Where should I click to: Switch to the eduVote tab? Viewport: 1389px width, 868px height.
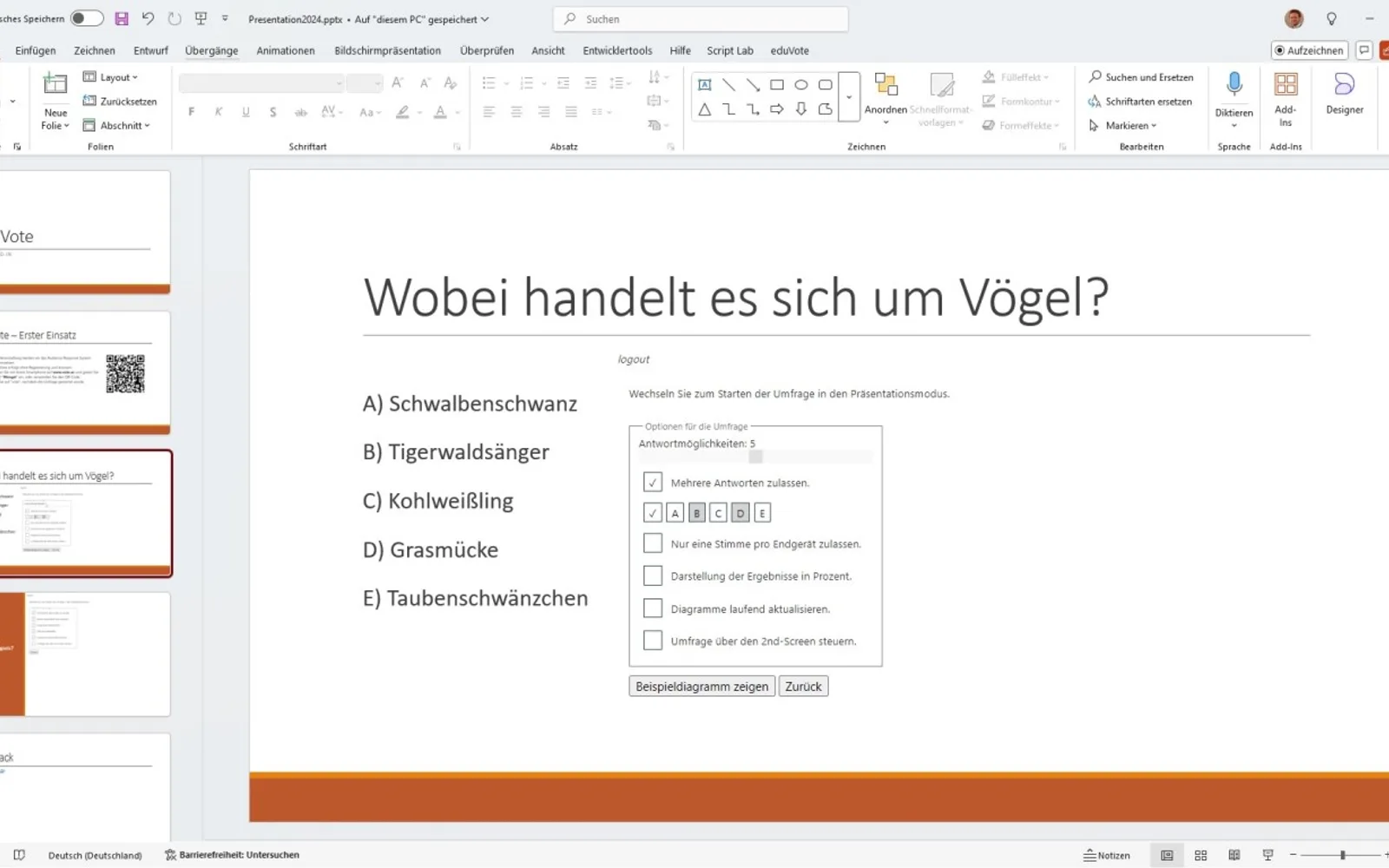tap(789, 50)
